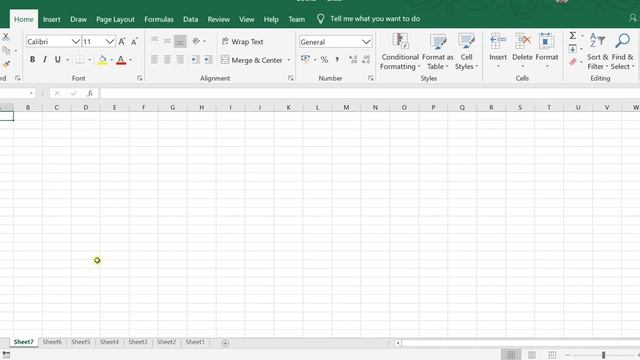Open Conditional Formatting menu
The width and height of the screenshot is (640, 360).
point(400,51)
